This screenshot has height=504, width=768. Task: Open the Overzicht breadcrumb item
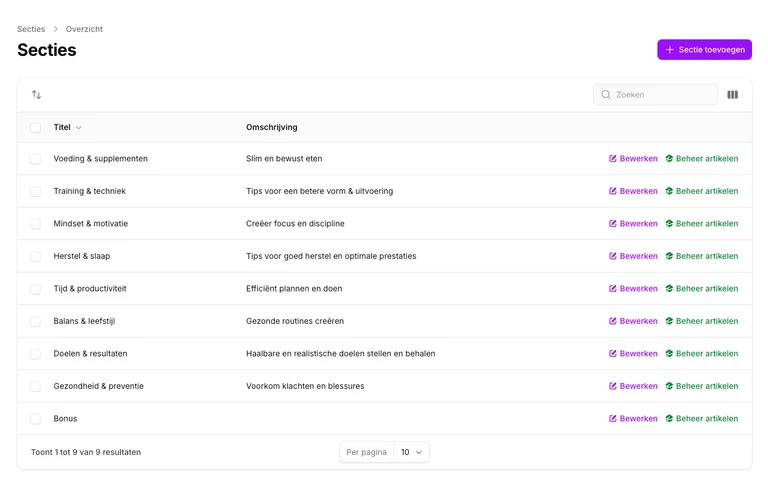click(84, 29)
